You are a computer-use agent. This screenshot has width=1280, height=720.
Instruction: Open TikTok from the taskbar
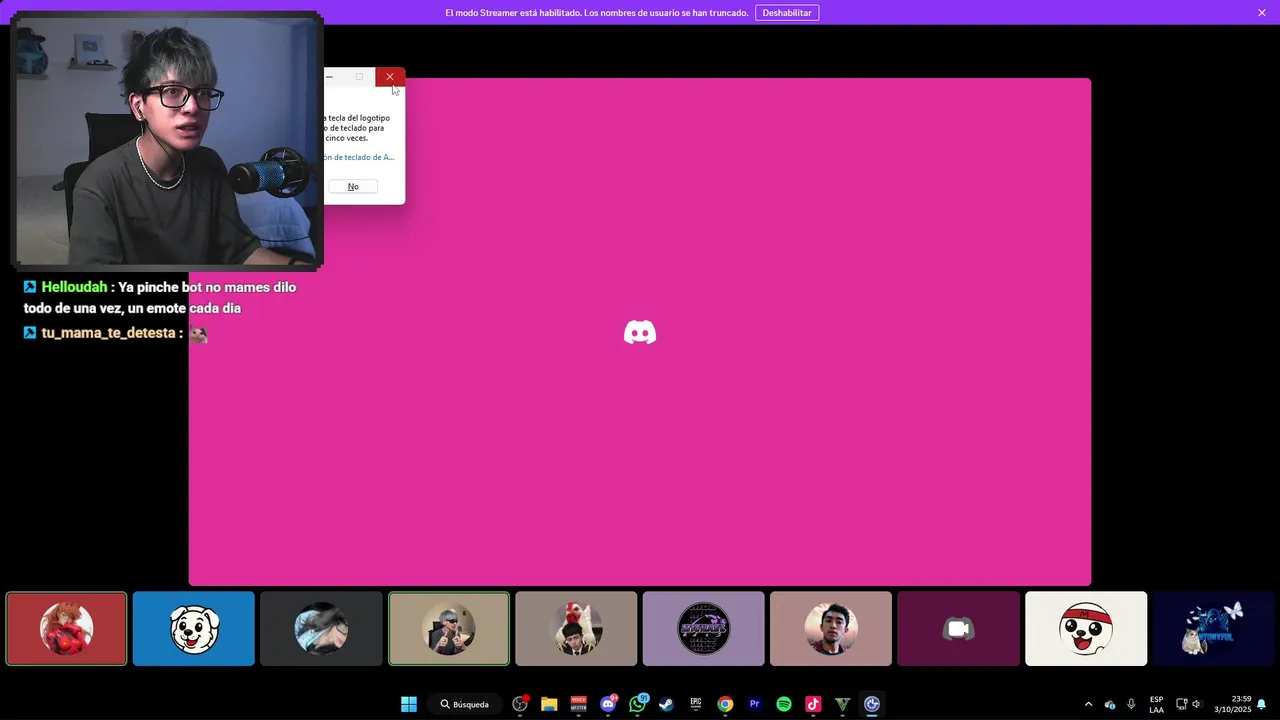coord(813,704)
